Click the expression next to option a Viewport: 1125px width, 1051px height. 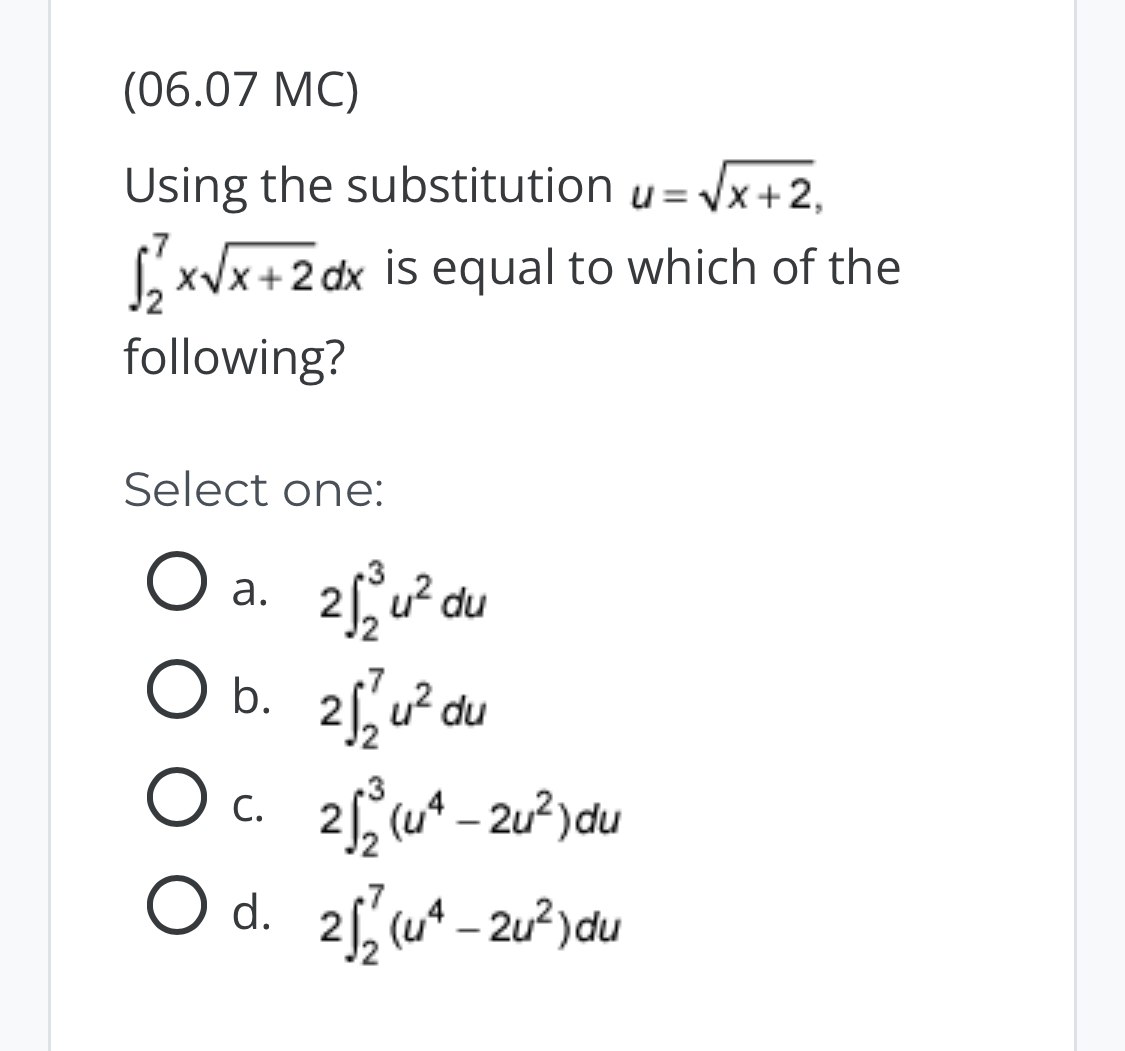tap(400, 601)
